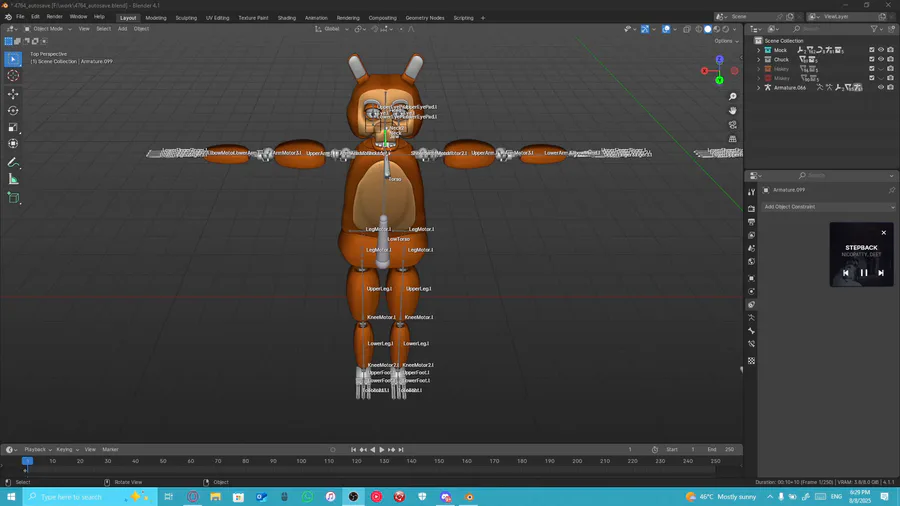
Task: Switch to solid viewport shading
Action: point(708,29)
